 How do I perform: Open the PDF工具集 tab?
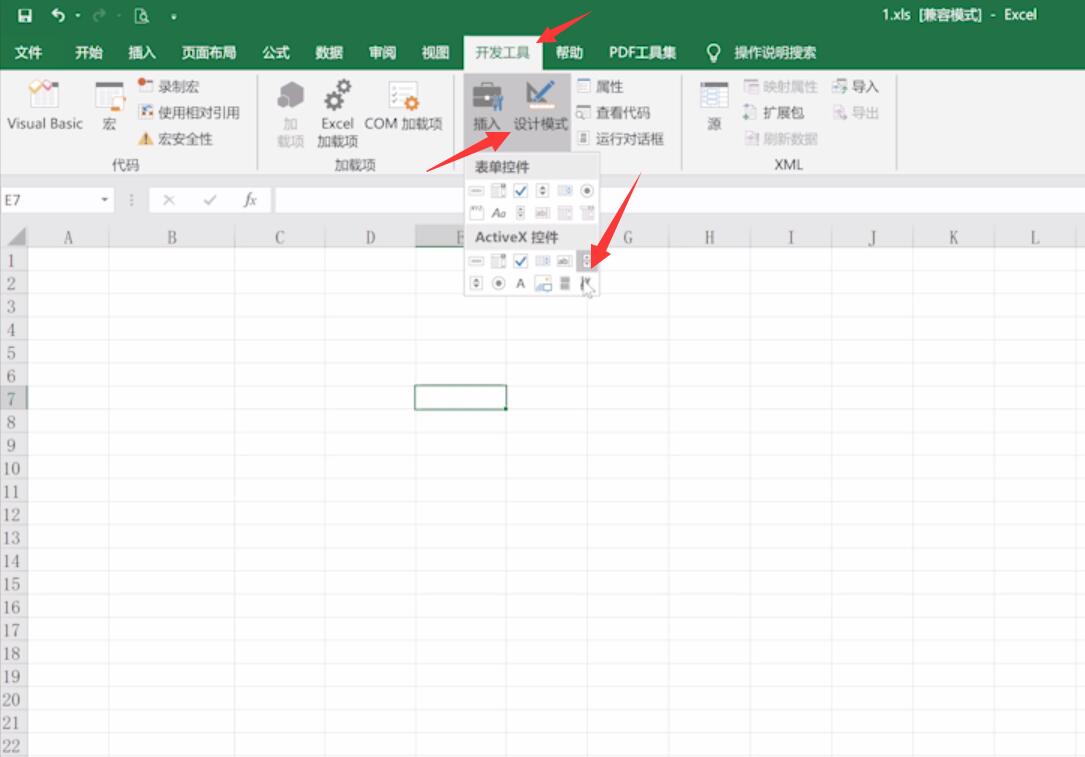642,53
